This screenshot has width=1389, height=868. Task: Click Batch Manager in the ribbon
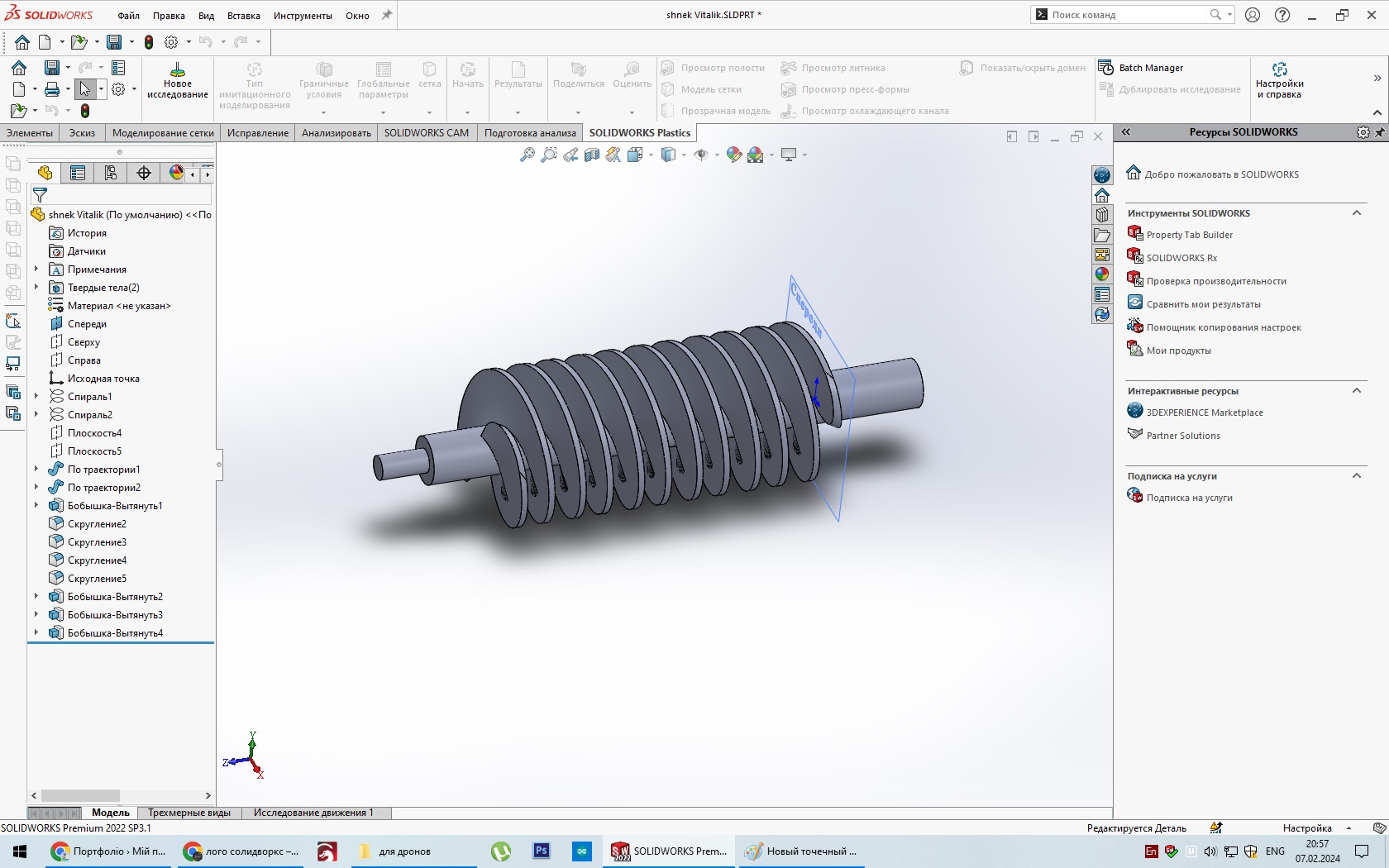tap(1141, 68)
